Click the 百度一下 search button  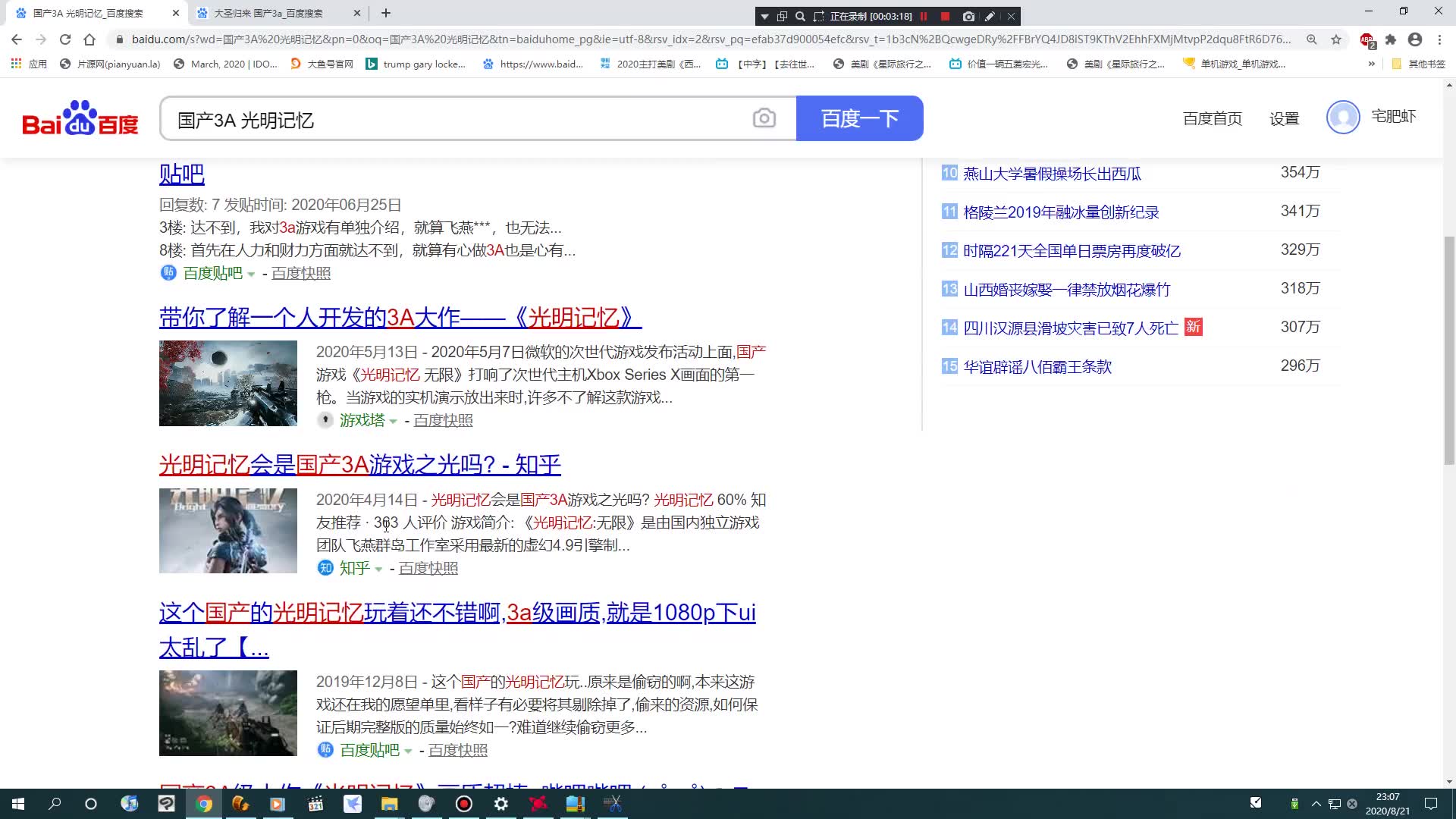[859, 118]
